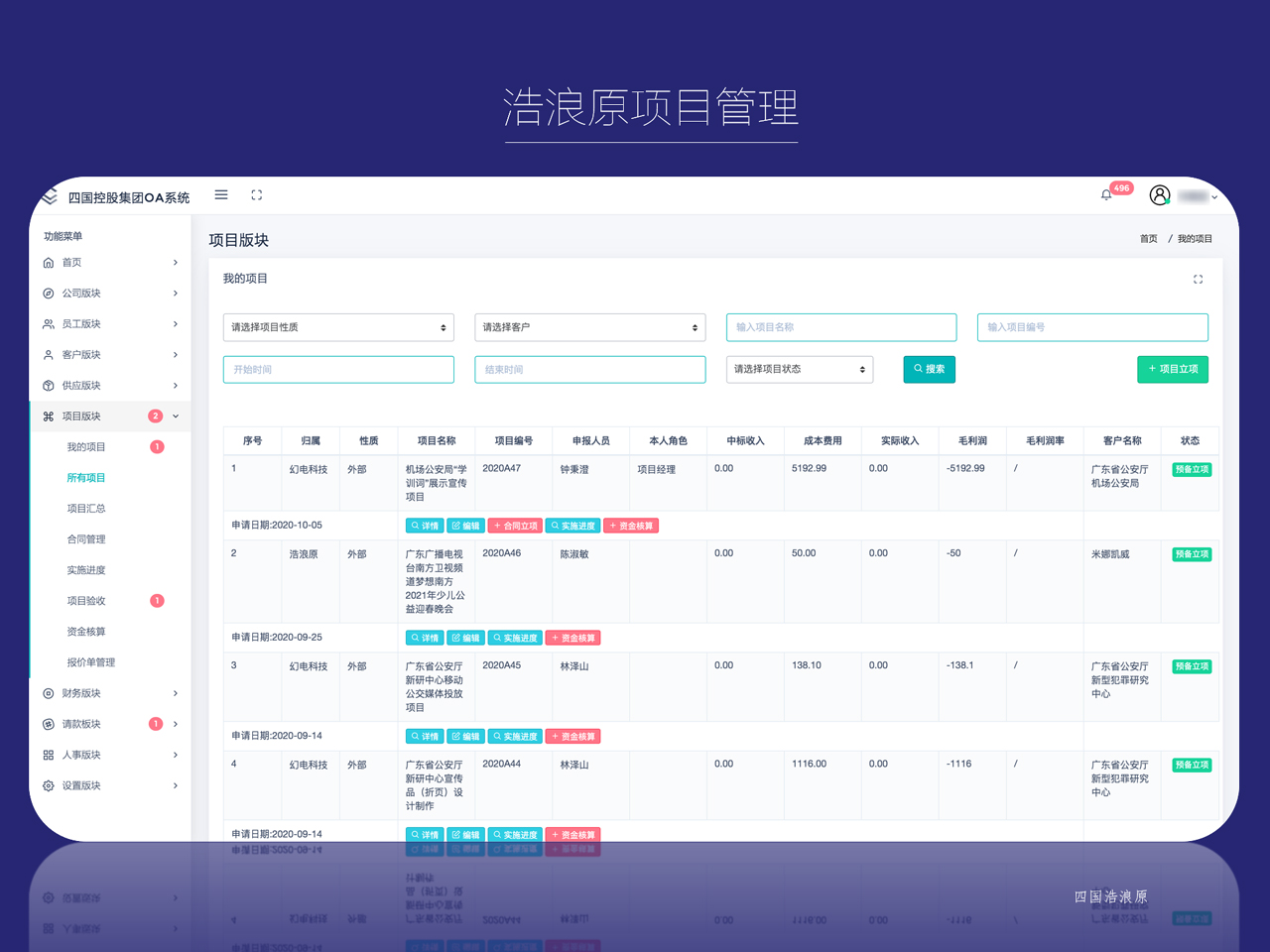Select 合同管理 in the sidebar submenu

(x=86, y=539)
